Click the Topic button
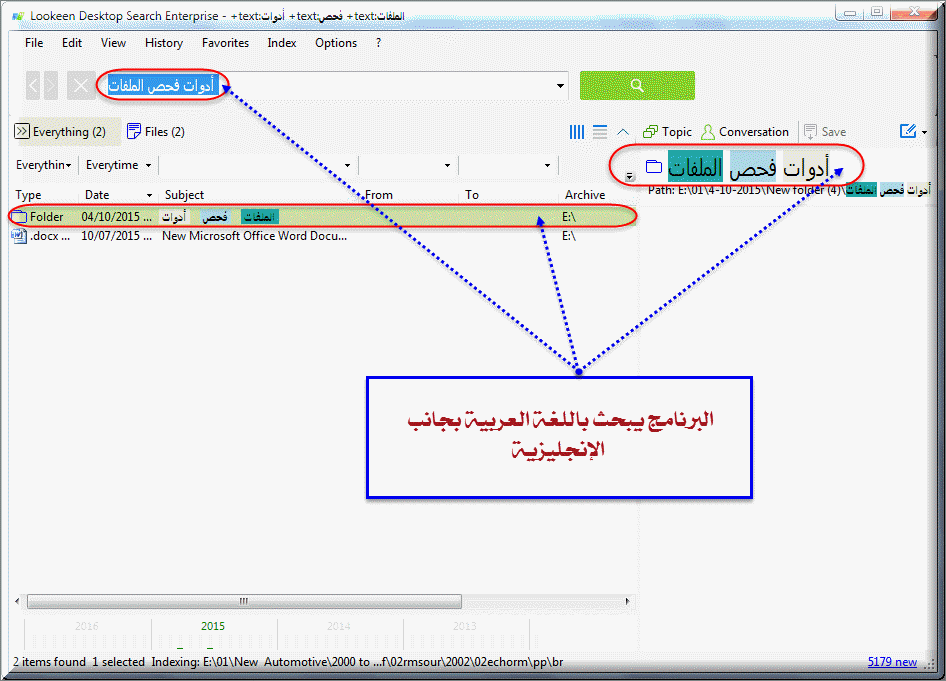The width and height of the screenshot is (946, 681). (667, 131)
